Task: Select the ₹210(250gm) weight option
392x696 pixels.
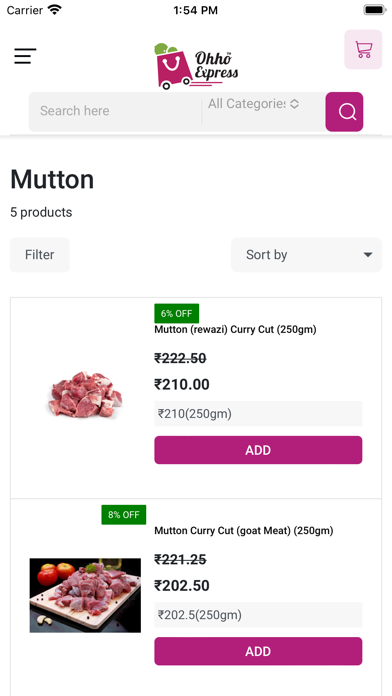Action: [258, 414]
